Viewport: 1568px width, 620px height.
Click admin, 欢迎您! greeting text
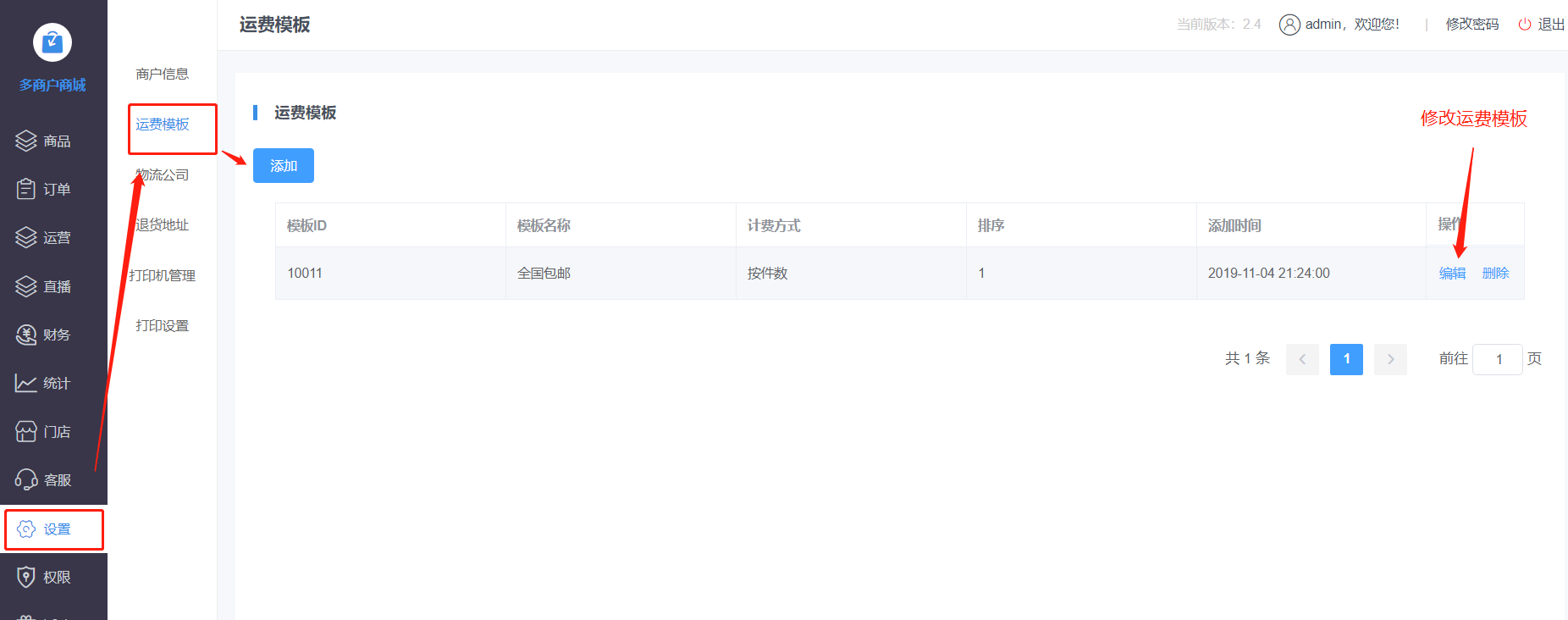pyautogui.click(x=1352, y=25)
